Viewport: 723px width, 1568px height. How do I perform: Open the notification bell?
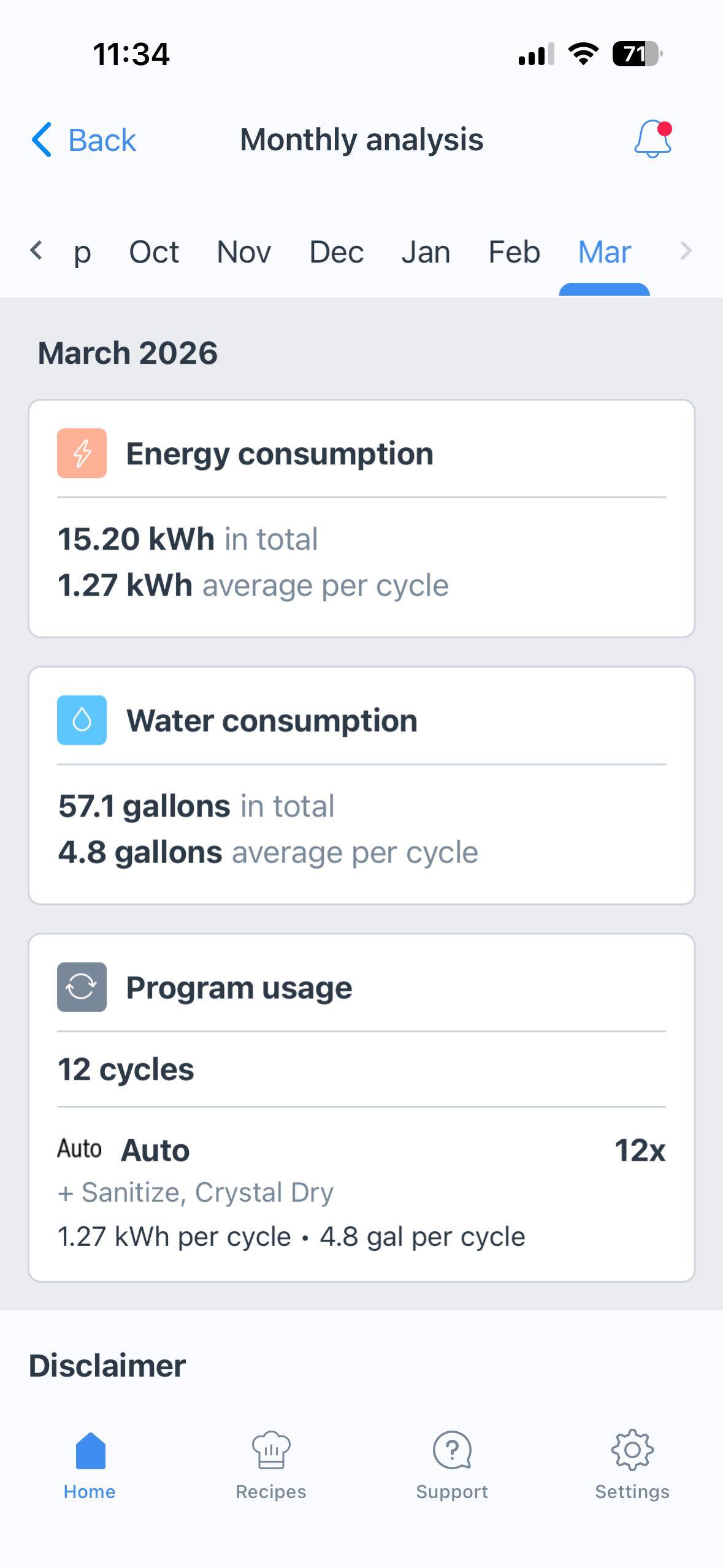(x=652, y=139)
